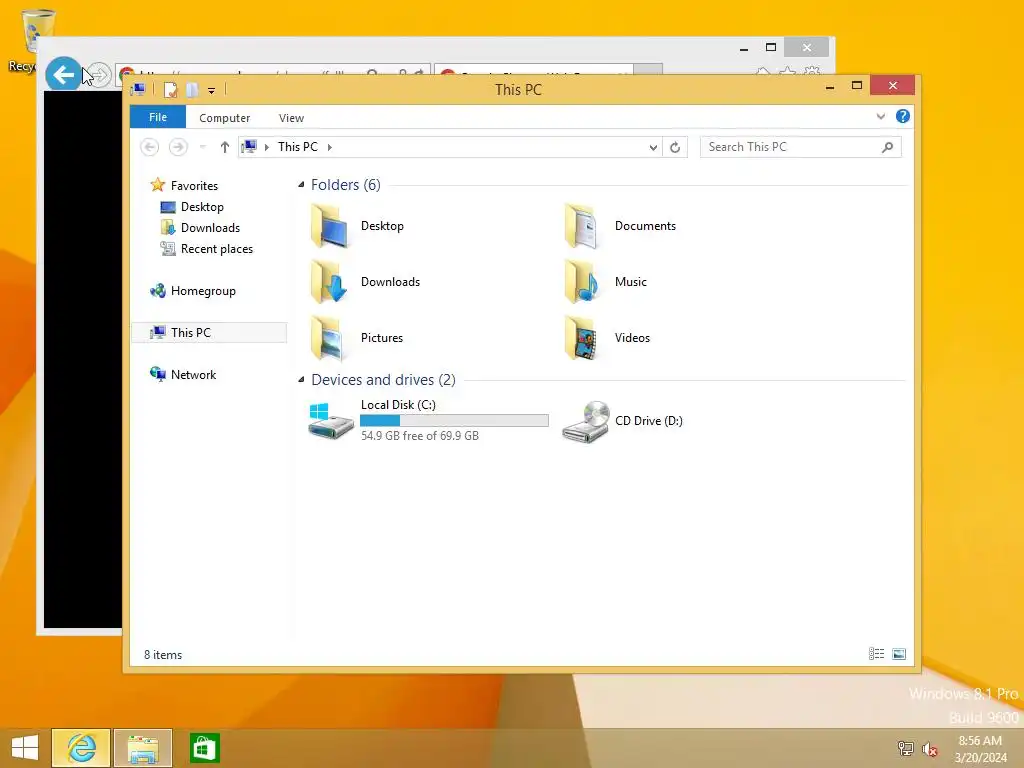
Task: Select Network in navigation pane
Action: pos(184,375)
